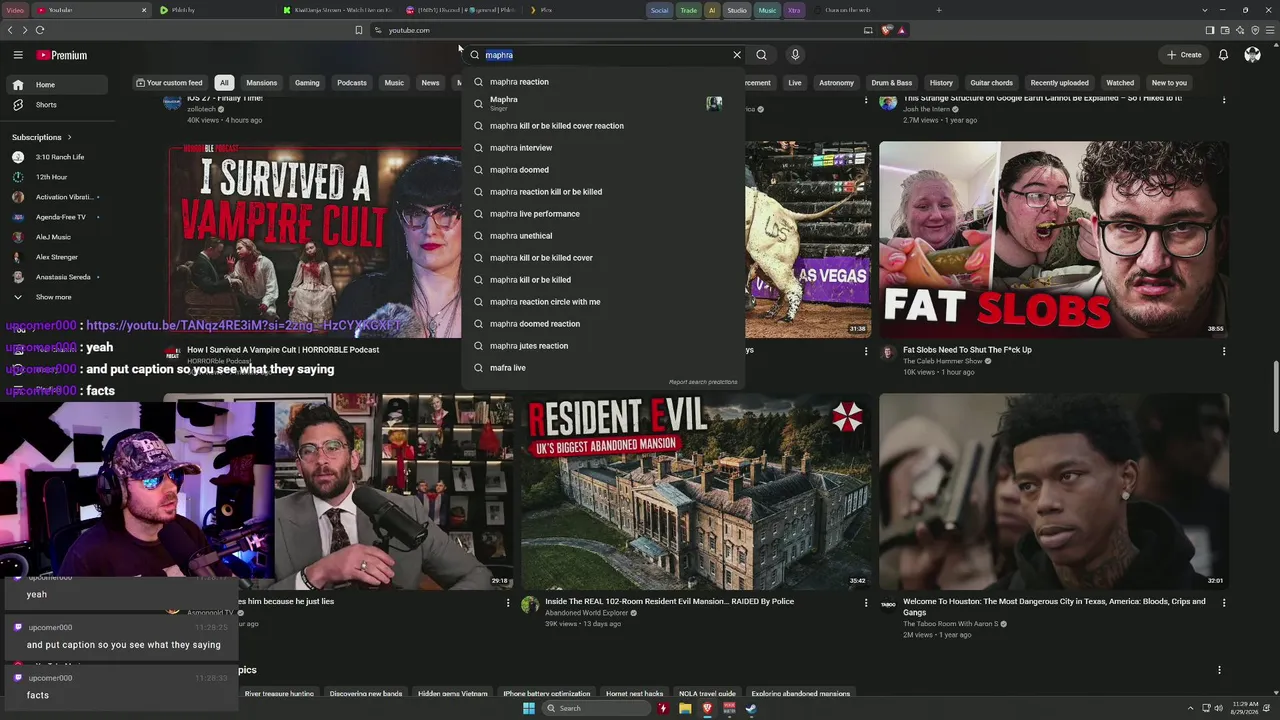Choose the suggestion maphra jutes reaction
Screen dimensions: 1280x720
(x=603, y=346)
